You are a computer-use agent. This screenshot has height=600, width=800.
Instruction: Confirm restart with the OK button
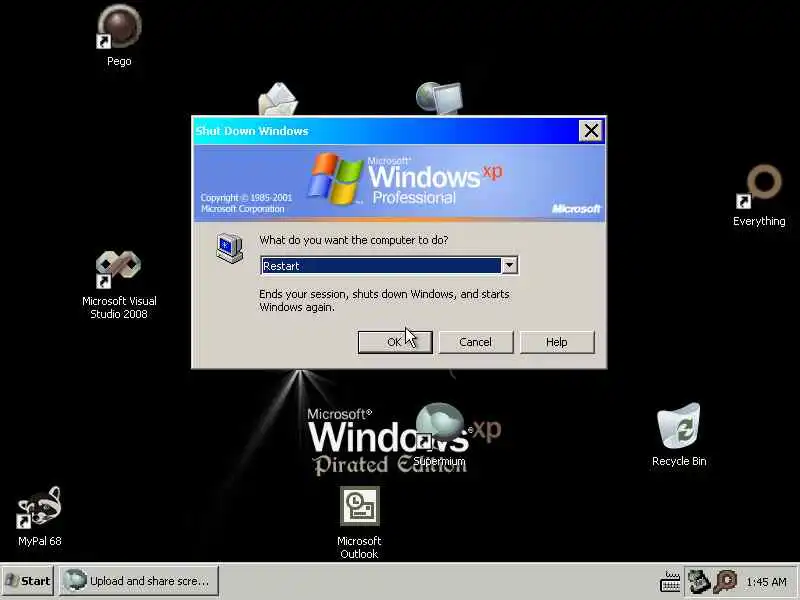pos(395,342)
